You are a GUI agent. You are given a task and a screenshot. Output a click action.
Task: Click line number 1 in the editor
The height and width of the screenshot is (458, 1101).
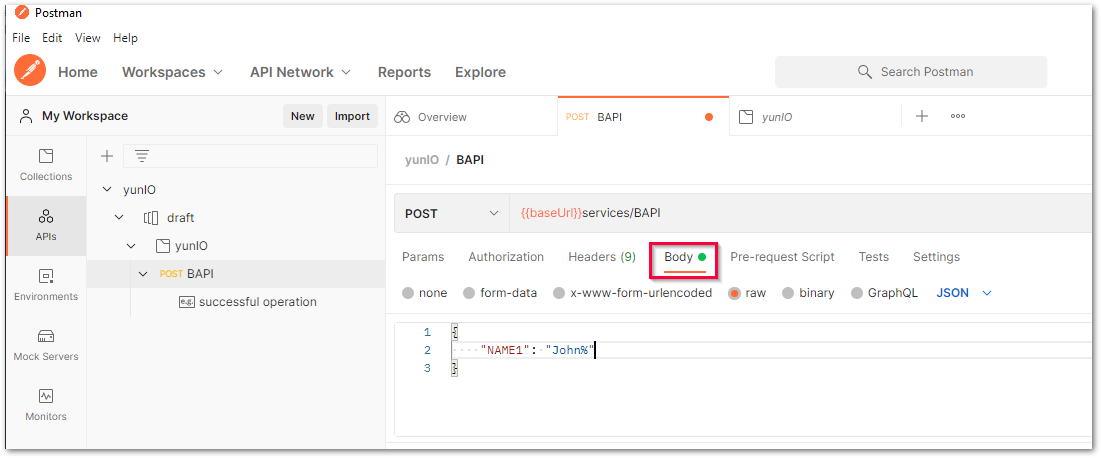(x=428, y=332)
